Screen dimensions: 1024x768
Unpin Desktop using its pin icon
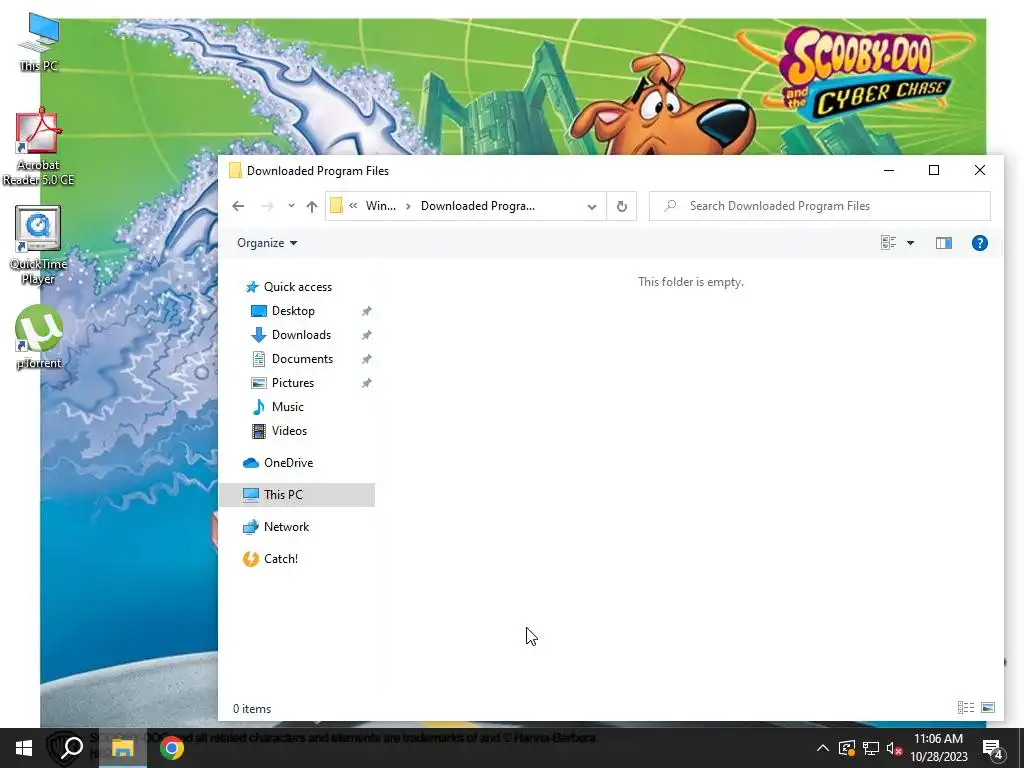[366, 312]
